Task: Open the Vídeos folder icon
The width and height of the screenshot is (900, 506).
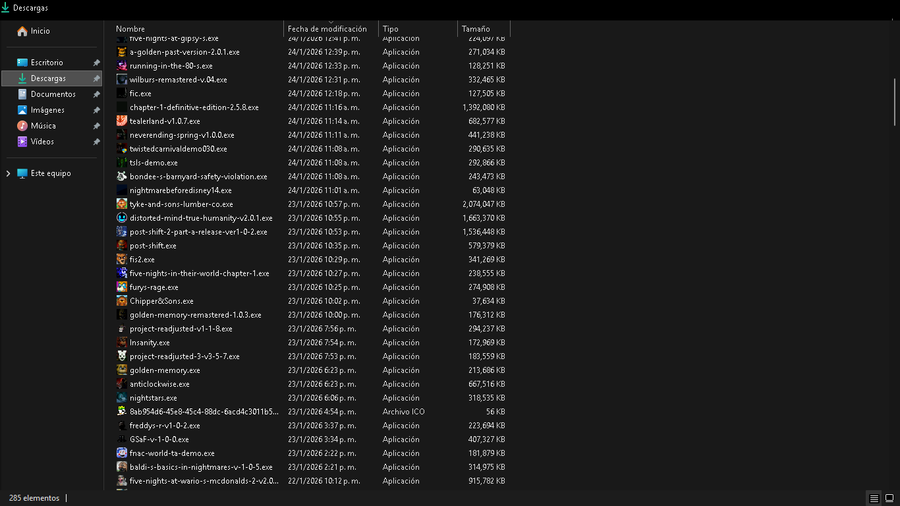Action: tap(22, 142)
